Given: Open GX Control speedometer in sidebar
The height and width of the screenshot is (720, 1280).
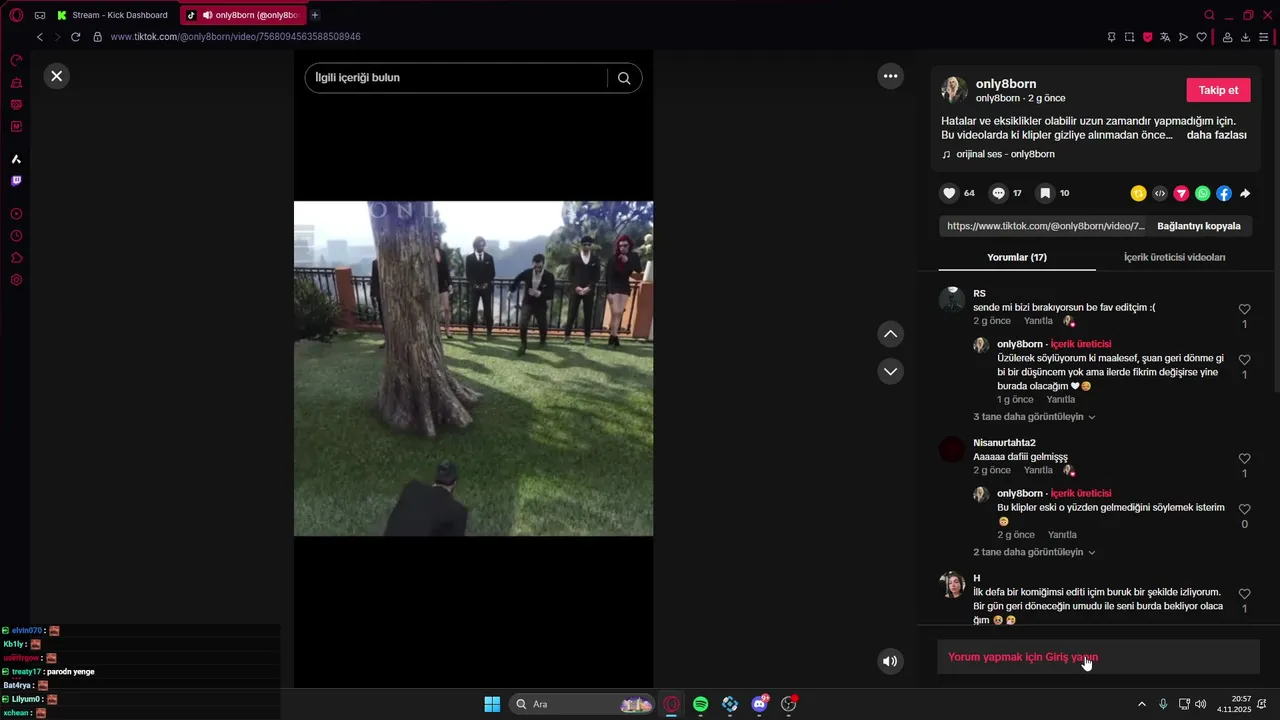Looking at the screenshot, I should 16,61.
